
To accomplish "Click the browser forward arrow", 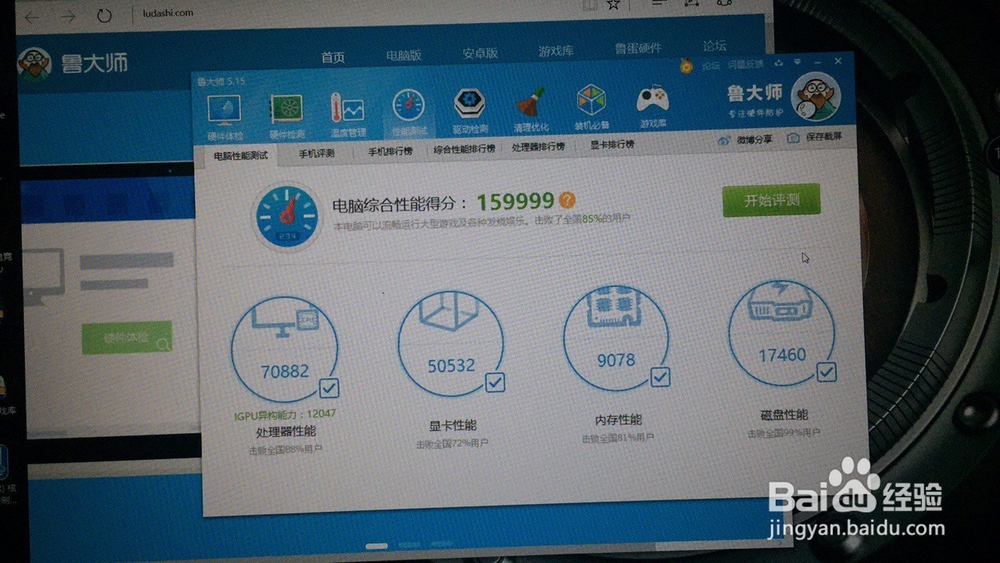I will point(68,17).
